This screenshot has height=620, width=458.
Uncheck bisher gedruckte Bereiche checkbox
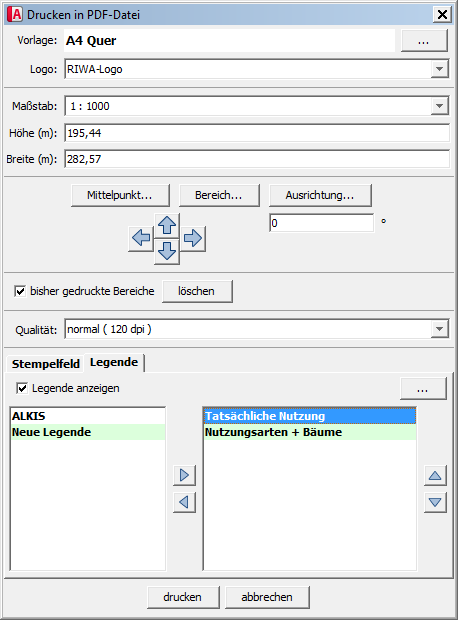(20, 291)
